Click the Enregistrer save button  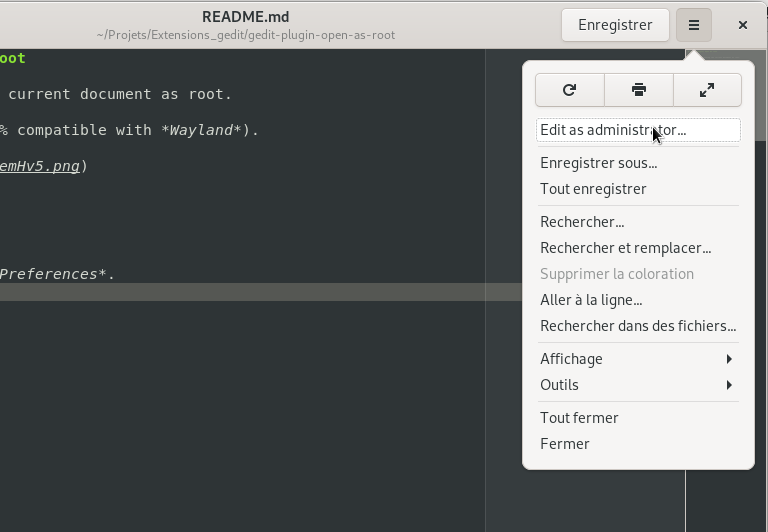(615, 25)
